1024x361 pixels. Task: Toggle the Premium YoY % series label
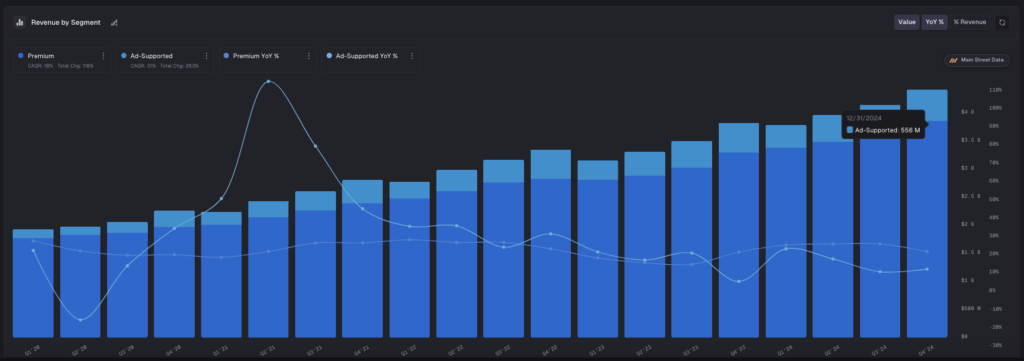[256, 56]
